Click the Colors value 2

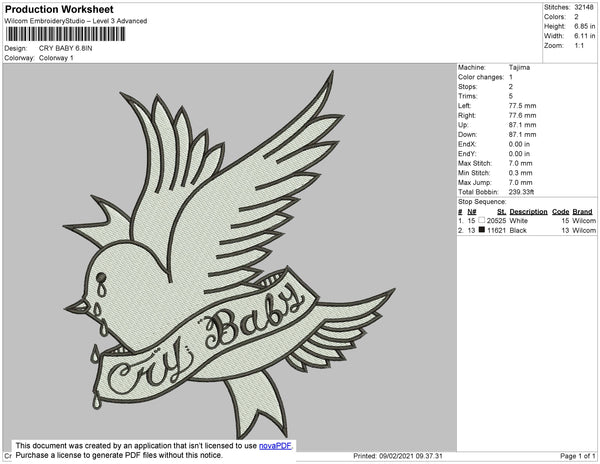[576, 17]
